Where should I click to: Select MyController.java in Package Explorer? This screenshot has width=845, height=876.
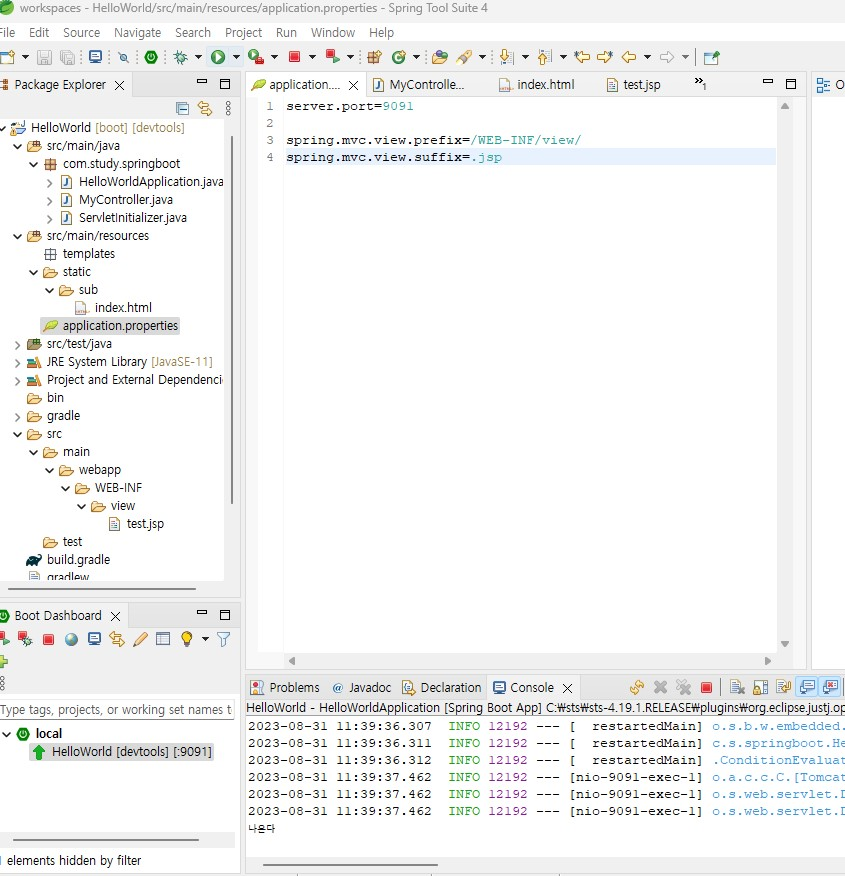click(x=126, y=199)
